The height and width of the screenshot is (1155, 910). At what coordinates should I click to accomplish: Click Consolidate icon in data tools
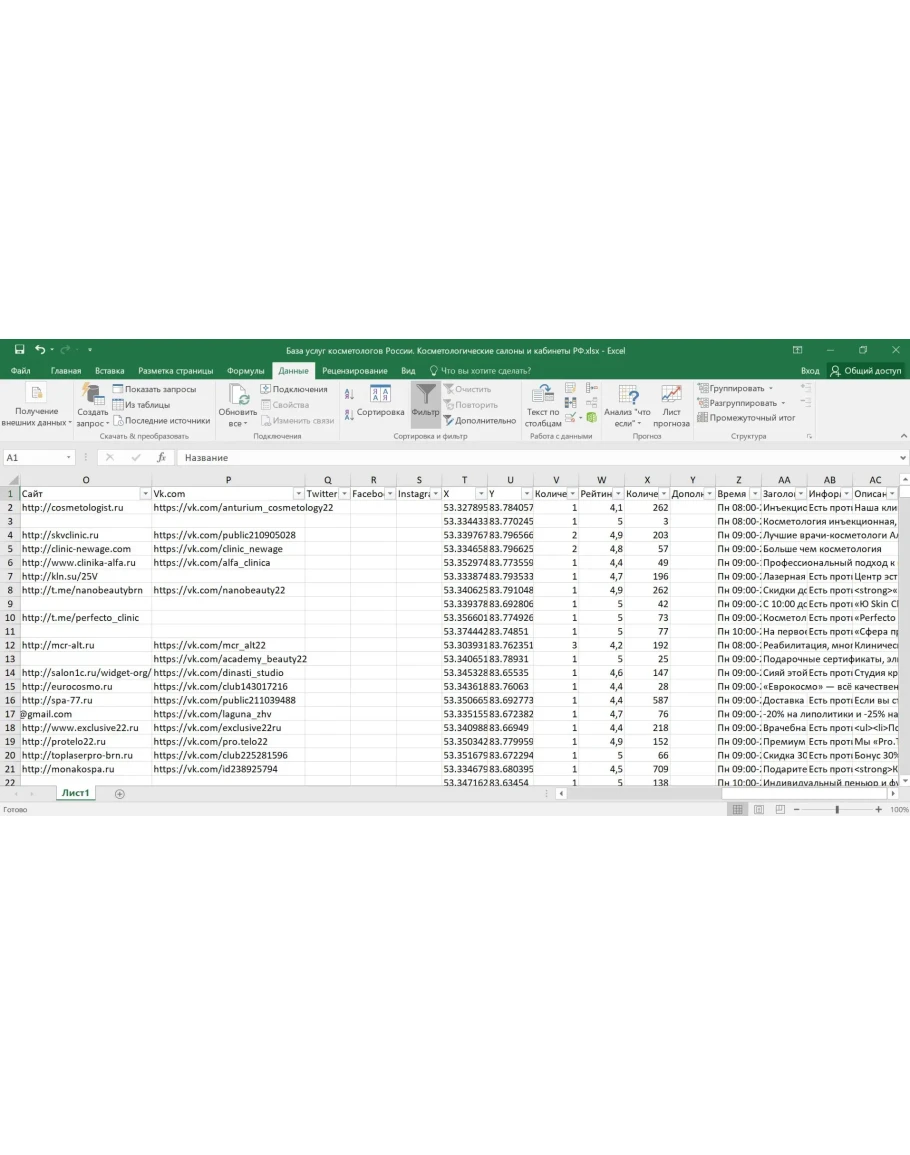pyautogui.click(x=591, y=388)
